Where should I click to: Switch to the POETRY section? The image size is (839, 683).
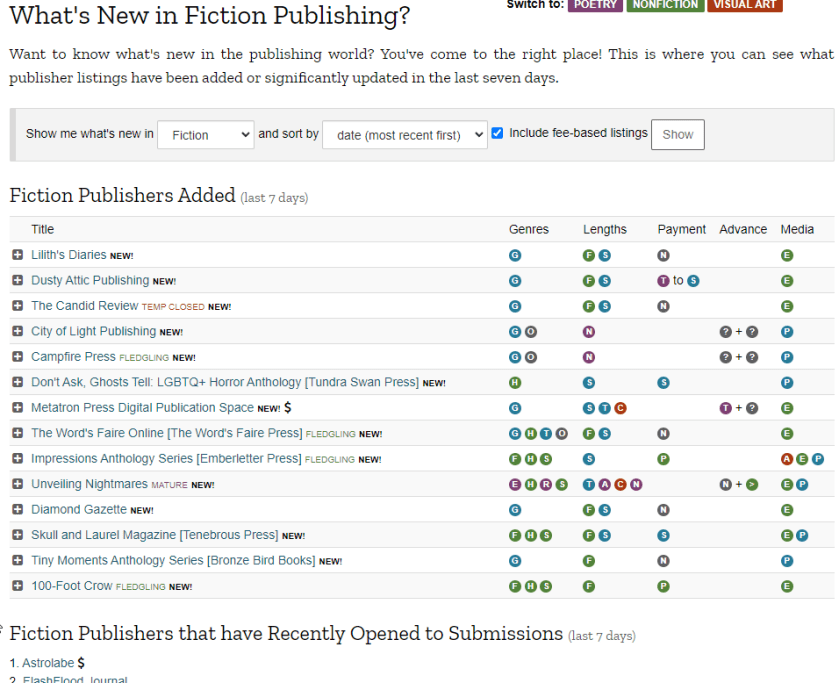594,4
